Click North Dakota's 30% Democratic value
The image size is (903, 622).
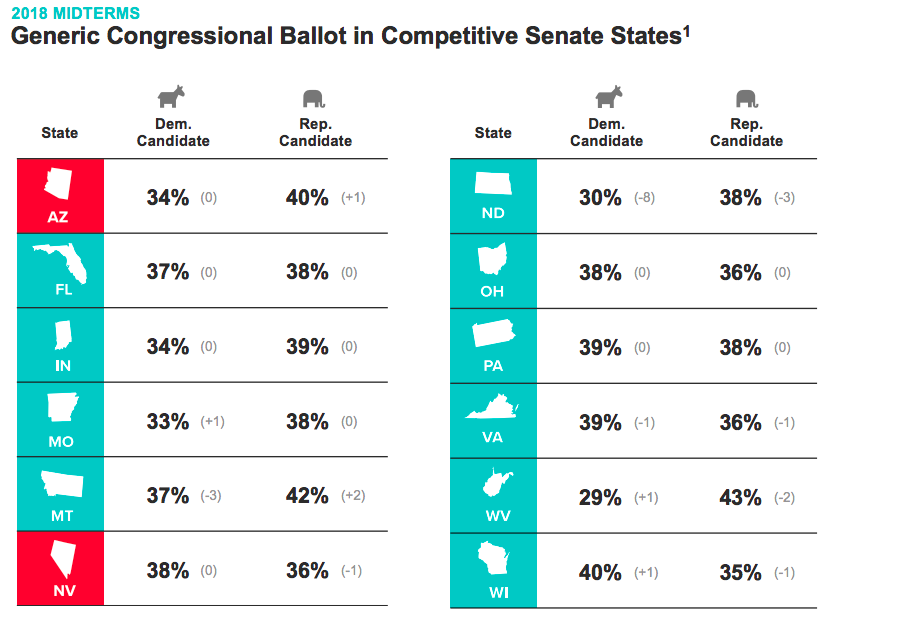coord(600,198)
